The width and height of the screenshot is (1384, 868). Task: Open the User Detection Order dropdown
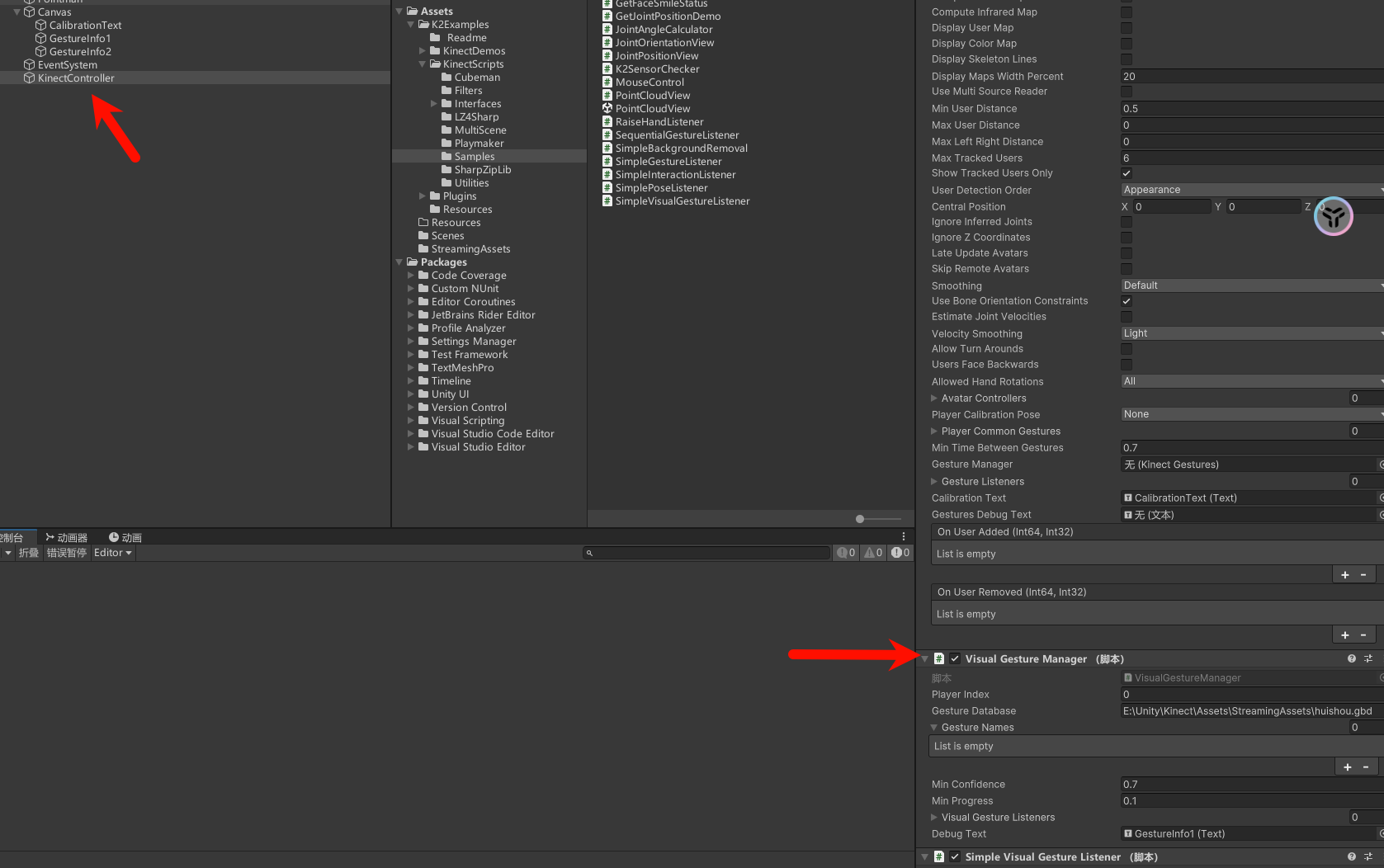click(x=1250, y=190)
